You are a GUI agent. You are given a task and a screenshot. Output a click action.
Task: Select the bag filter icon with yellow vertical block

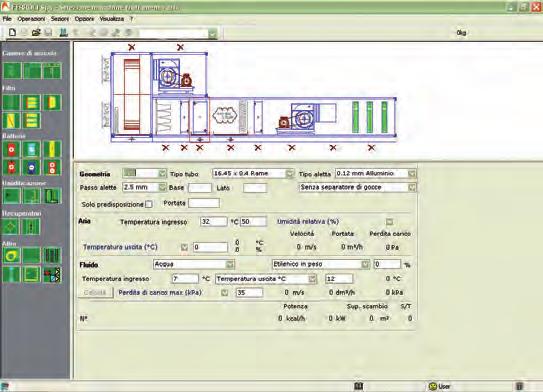(52, 103)
